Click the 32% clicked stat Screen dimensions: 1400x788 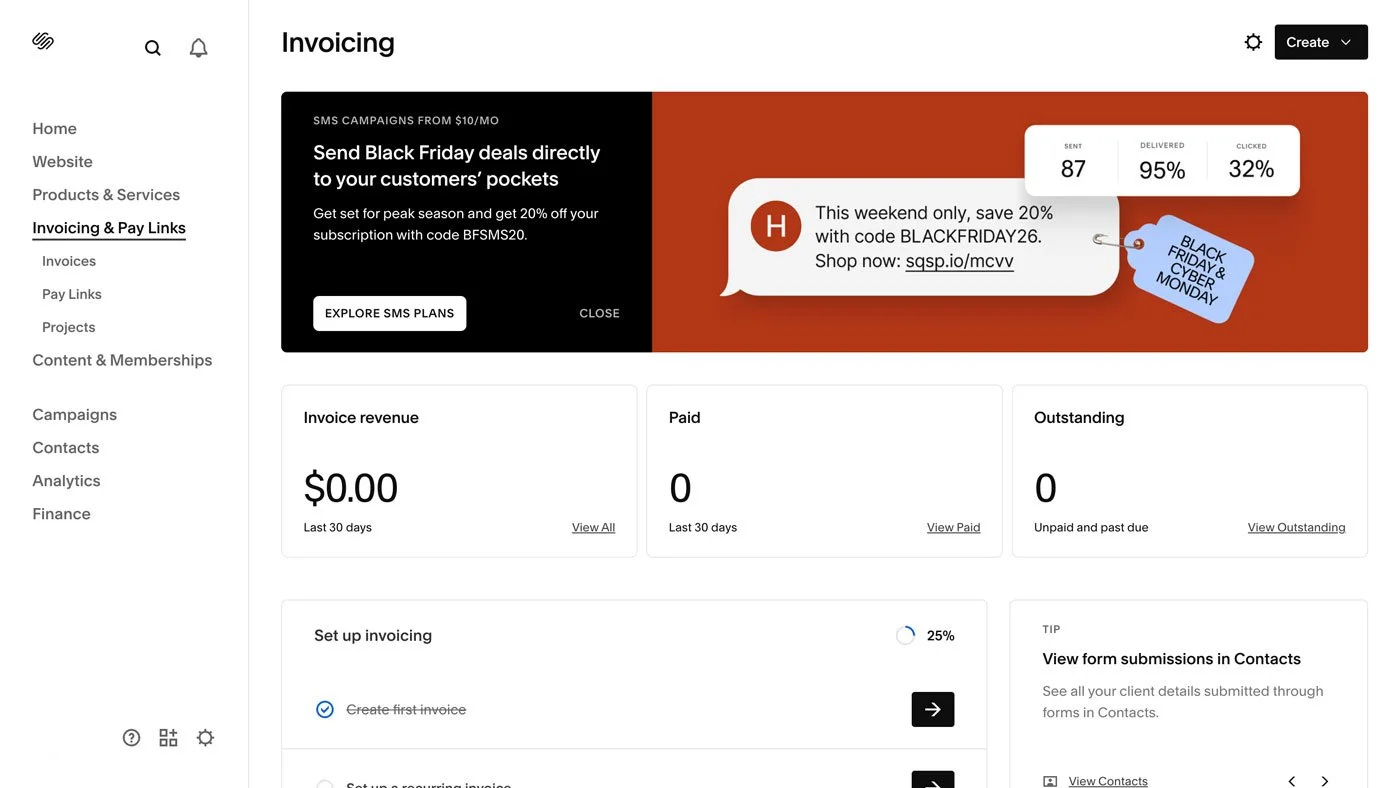1251,169
